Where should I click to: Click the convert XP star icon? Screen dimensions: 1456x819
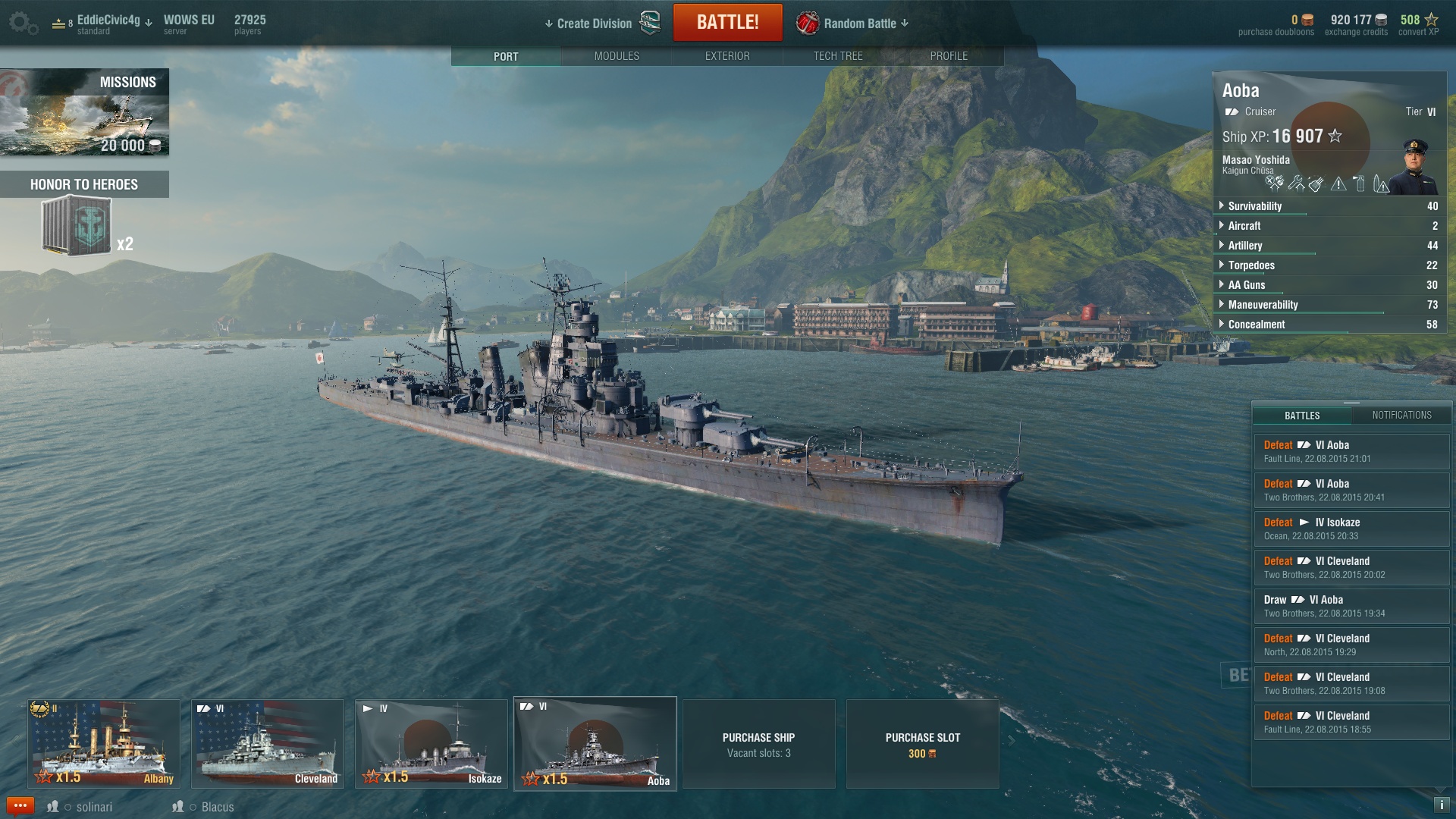[x=1431, y=20]
